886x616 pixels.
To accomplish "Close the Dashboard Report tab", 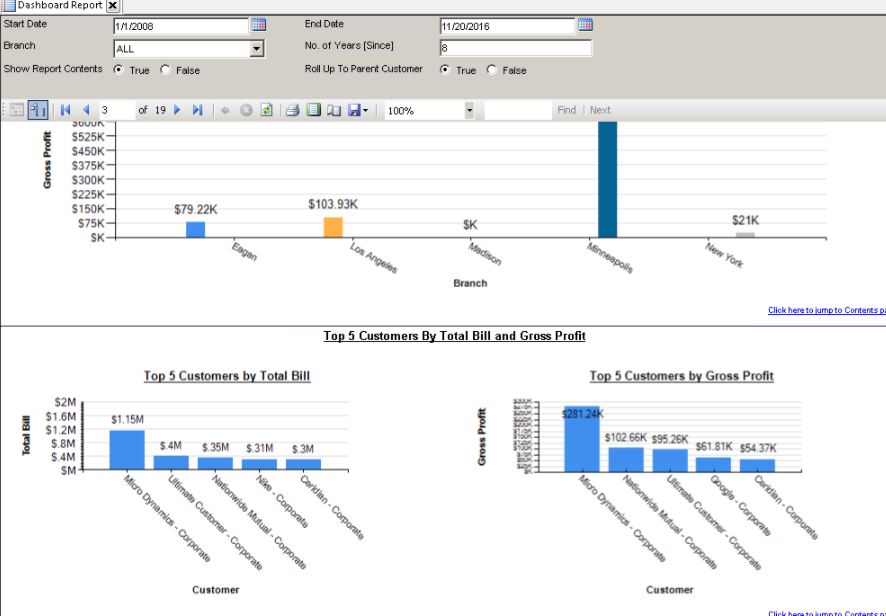I will pyautogui.click(x=113, y=6).
